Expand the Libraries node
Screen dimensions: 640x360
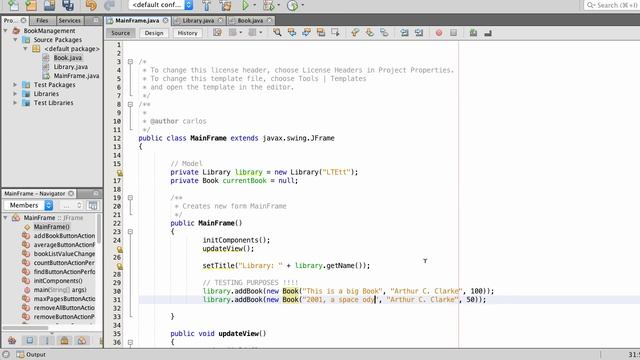(15, 93)
